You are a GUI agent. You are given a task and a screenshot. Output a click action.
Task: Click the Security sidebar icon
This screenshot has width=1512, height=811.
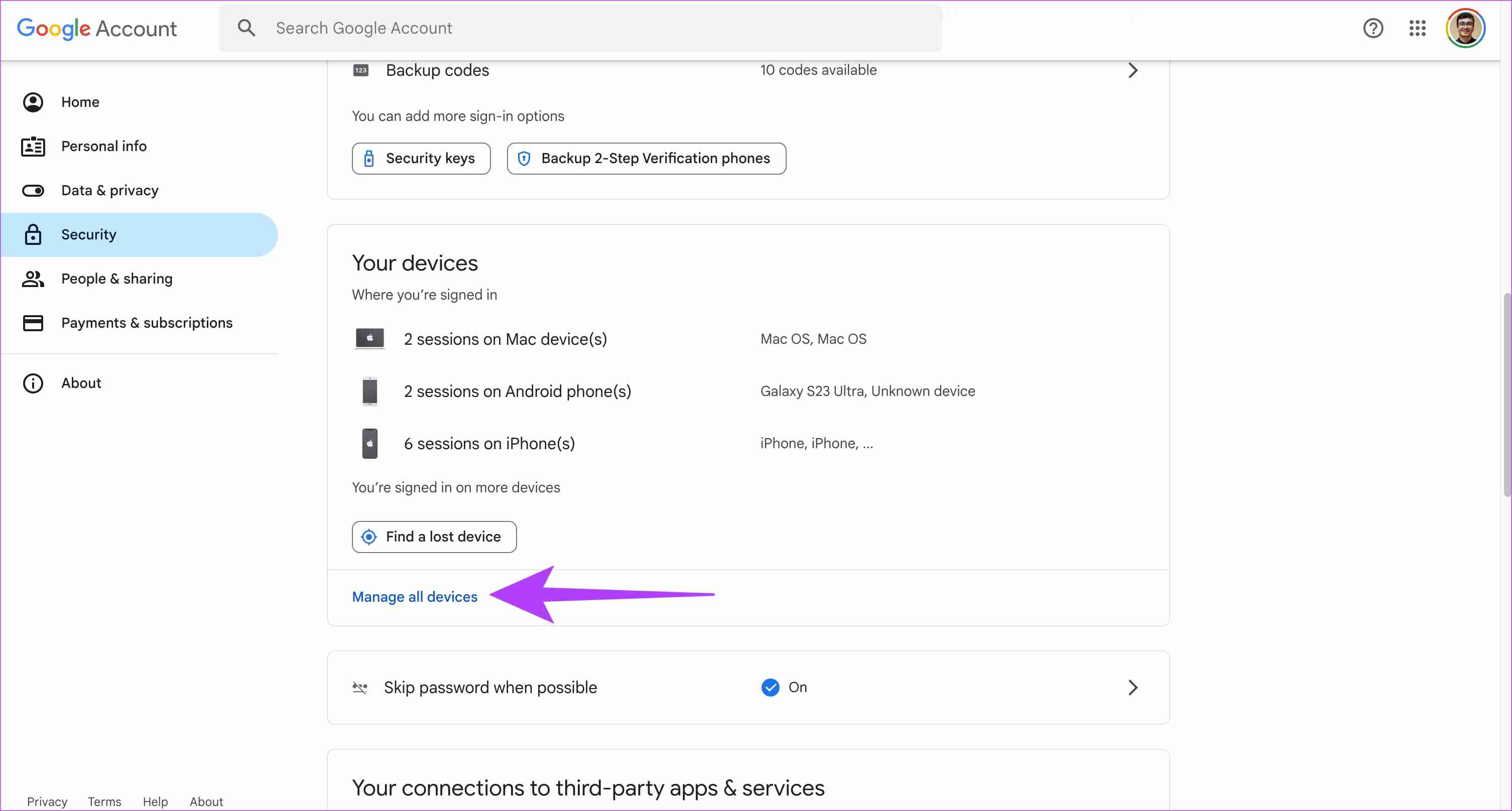(33, 234)
